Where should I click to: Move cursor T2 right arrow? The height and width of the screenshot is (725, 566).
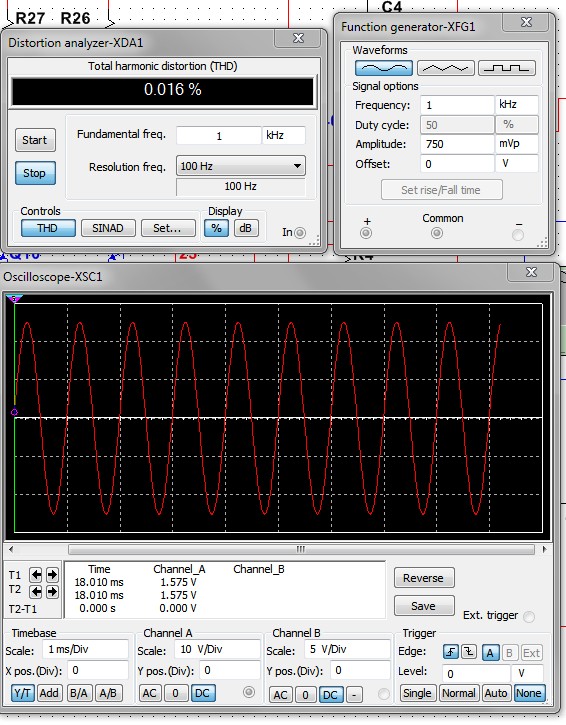click(52, 591)
